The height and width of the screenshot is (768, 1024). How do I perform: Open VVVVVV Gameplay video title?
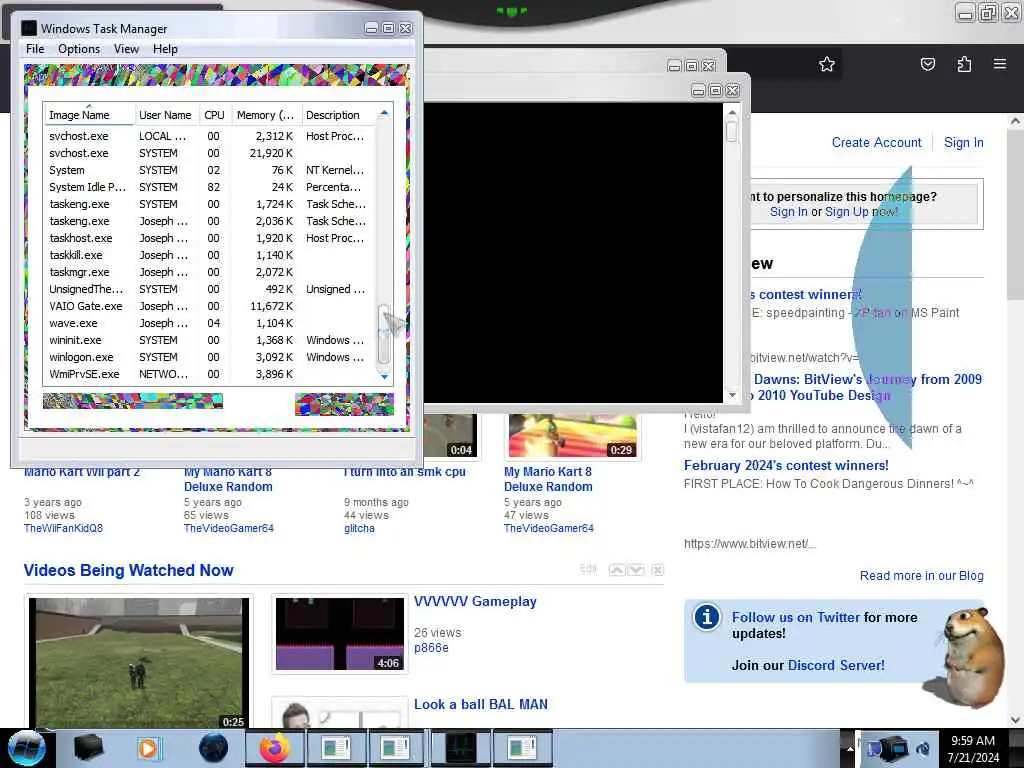tap(475, 601)
